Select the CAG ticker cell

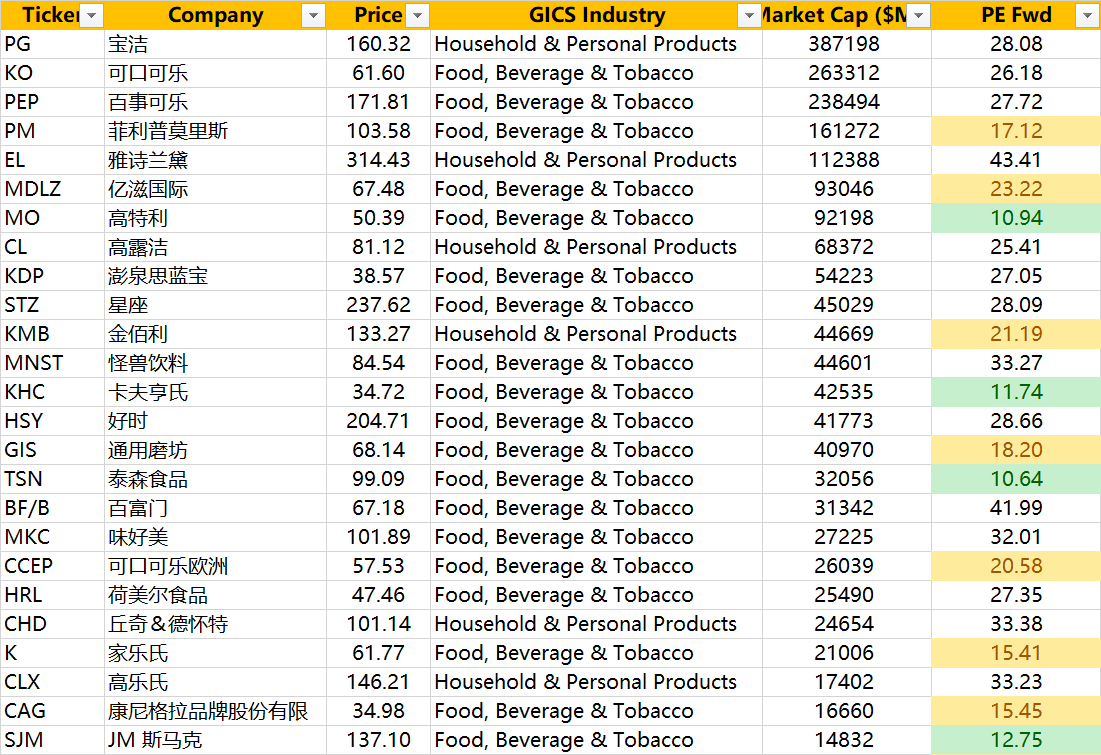point(53,711)
